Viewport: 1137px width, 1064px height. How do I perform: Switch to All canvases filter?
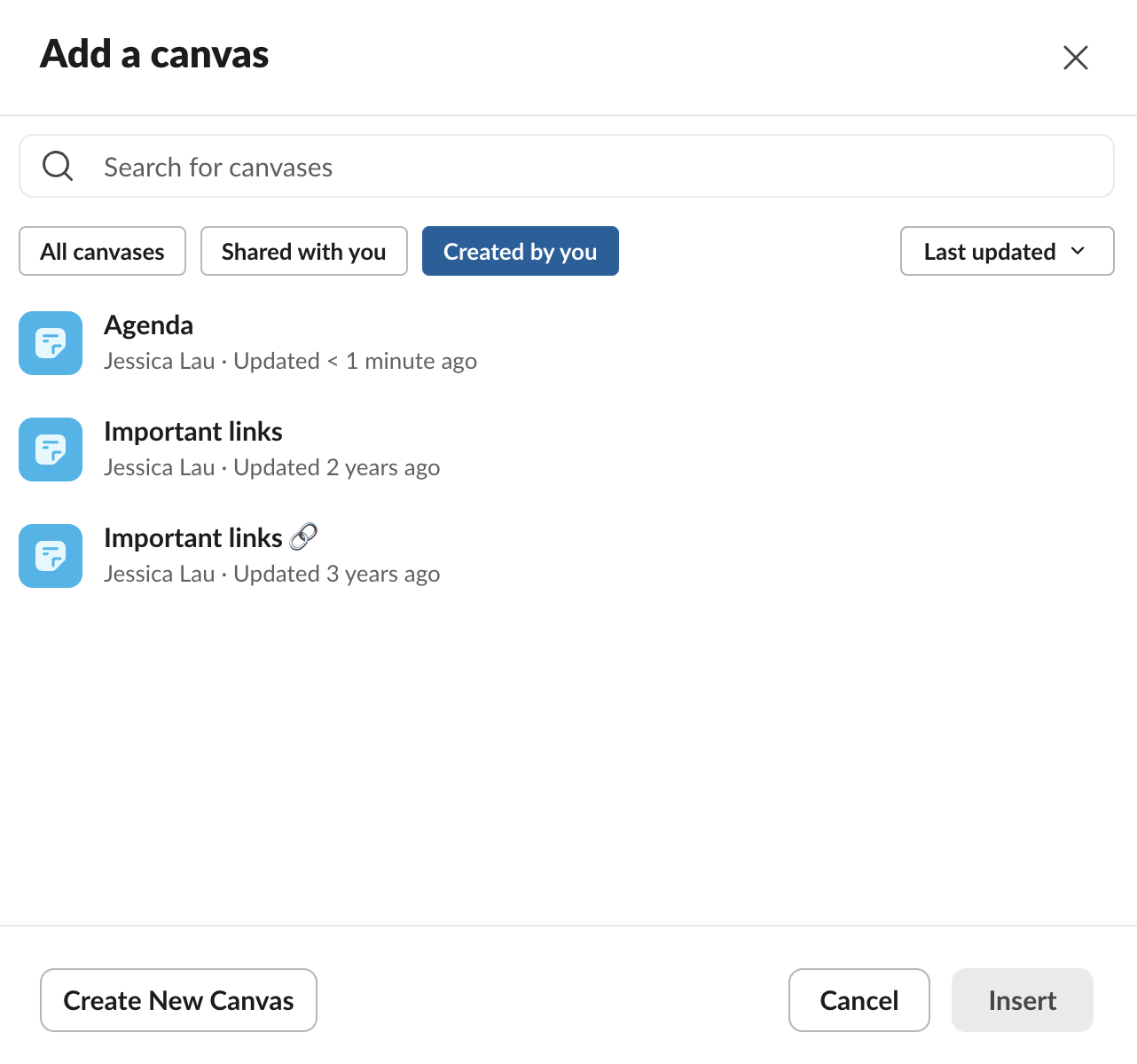click(x=103, y=251)
